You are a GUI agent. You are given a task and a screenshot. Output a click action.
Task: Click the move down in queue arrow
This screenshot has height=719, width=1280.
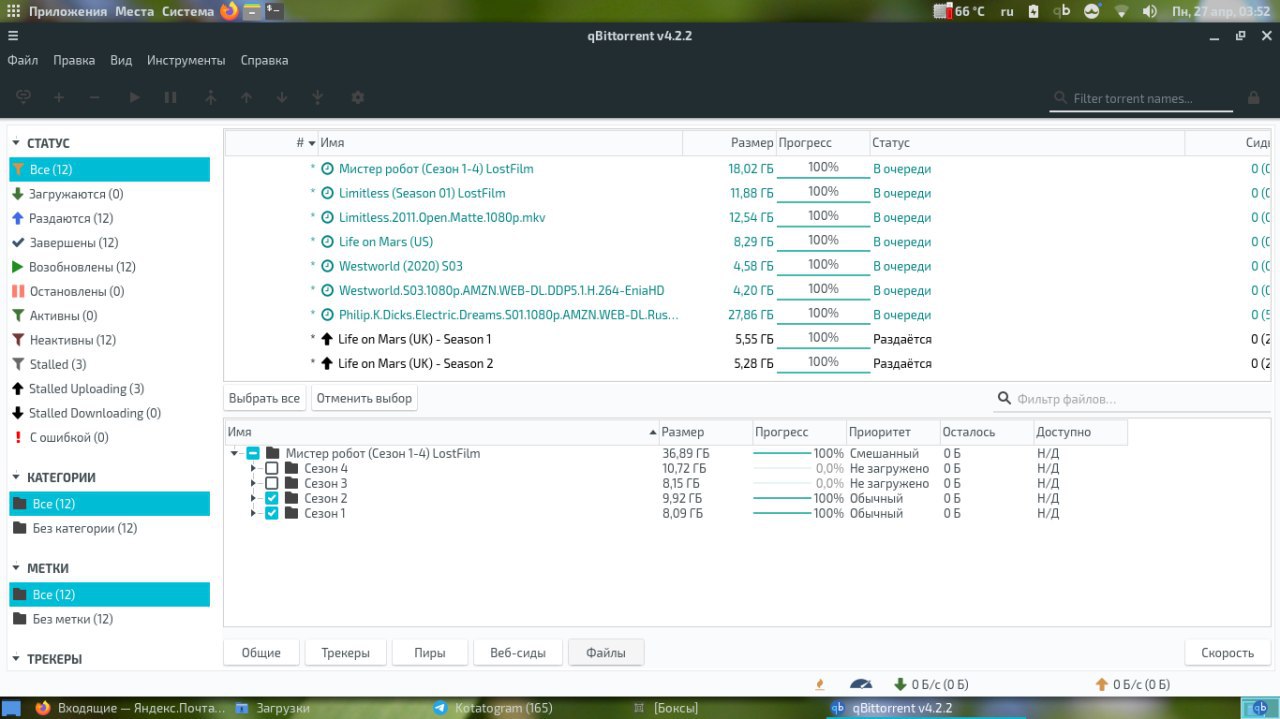[282, 98]
